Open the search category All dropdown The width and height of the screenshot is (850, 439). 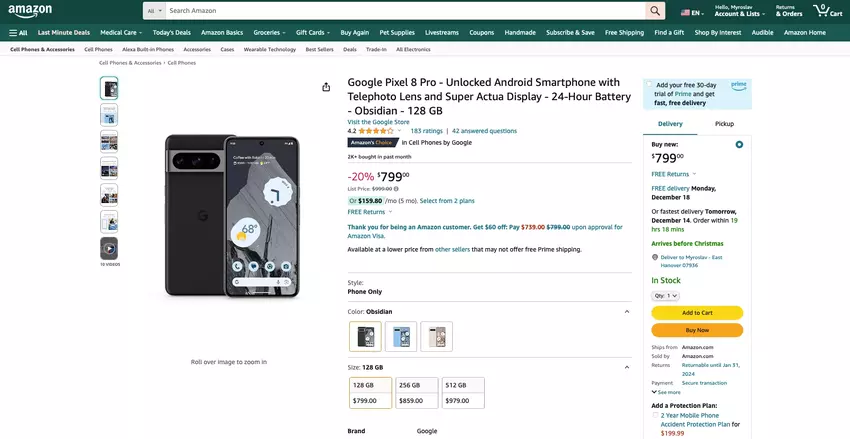(154, 11)
